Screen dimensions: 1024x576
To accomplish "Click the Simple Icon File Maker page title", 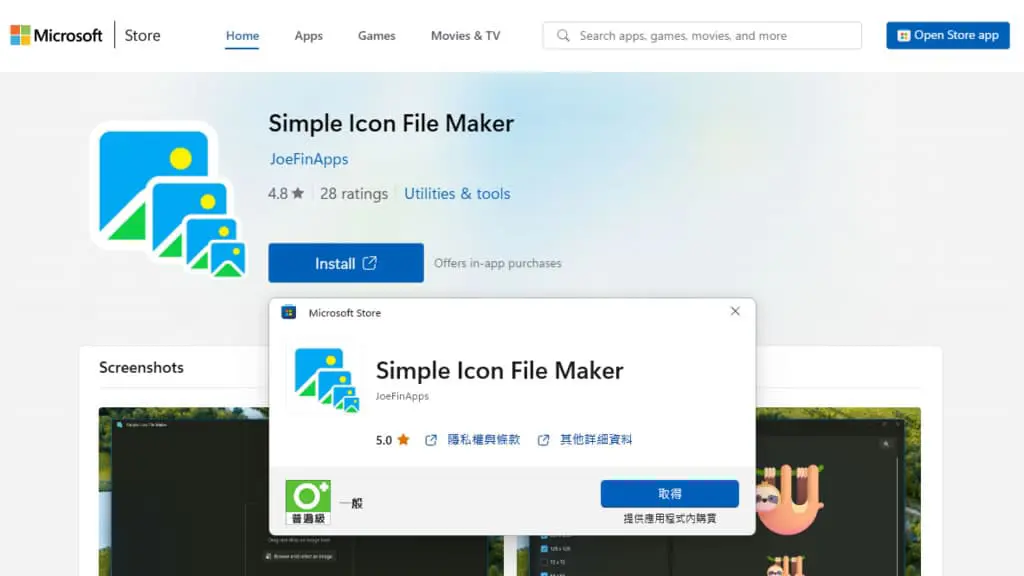I will click(x=391, y=123).
